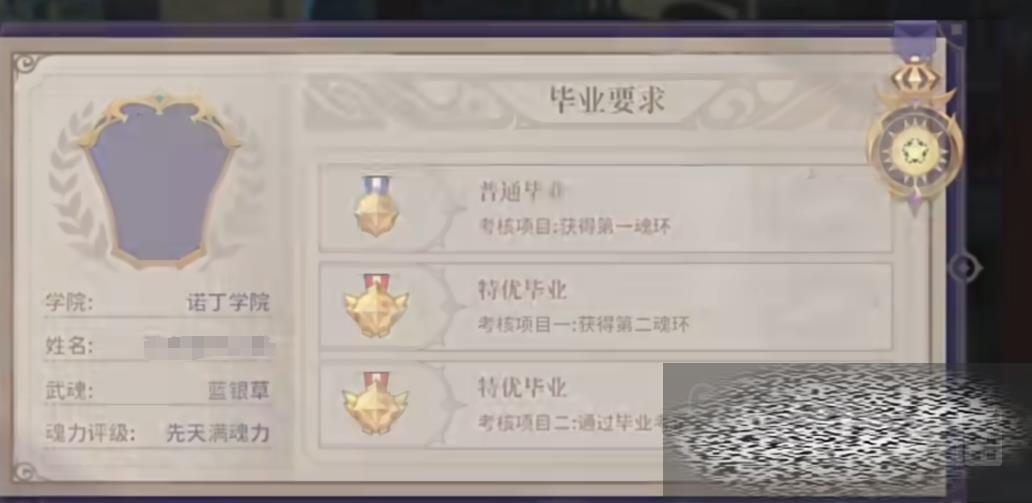This screenshot has width=1032, height=503.
Task: Click the 诺丁学院 academy value
Action: pyautogui.click(x=228, y=303)
